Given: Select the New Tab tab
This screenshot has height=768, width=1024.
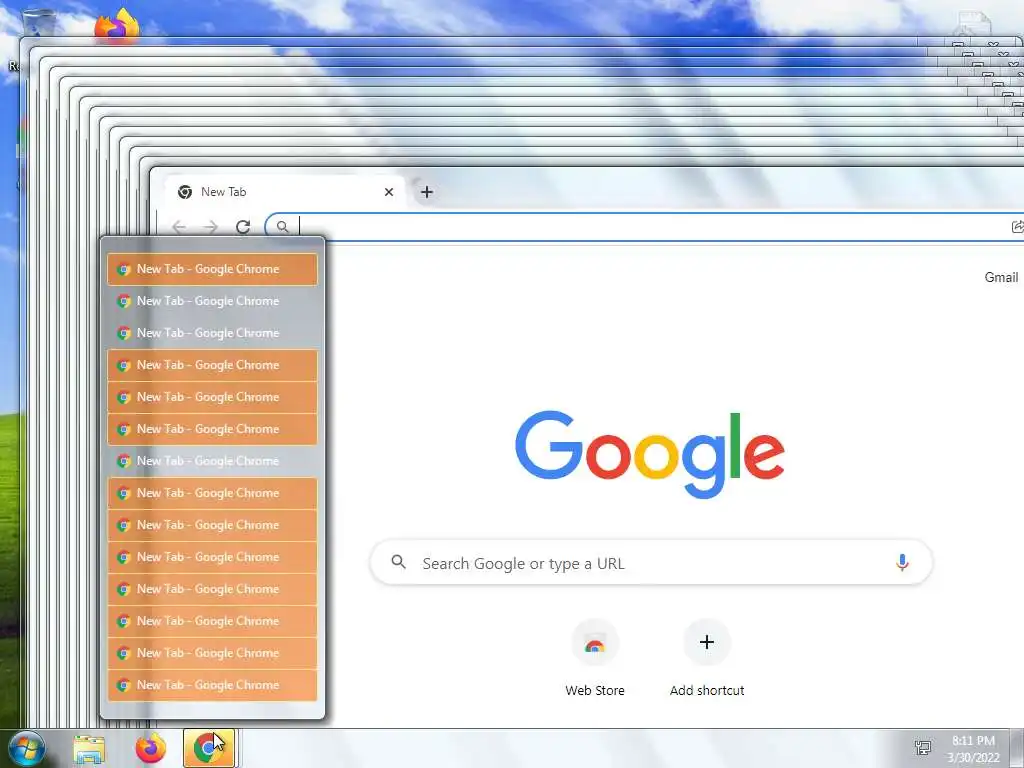Looking at the screenshot, I should tap(284, 192).
